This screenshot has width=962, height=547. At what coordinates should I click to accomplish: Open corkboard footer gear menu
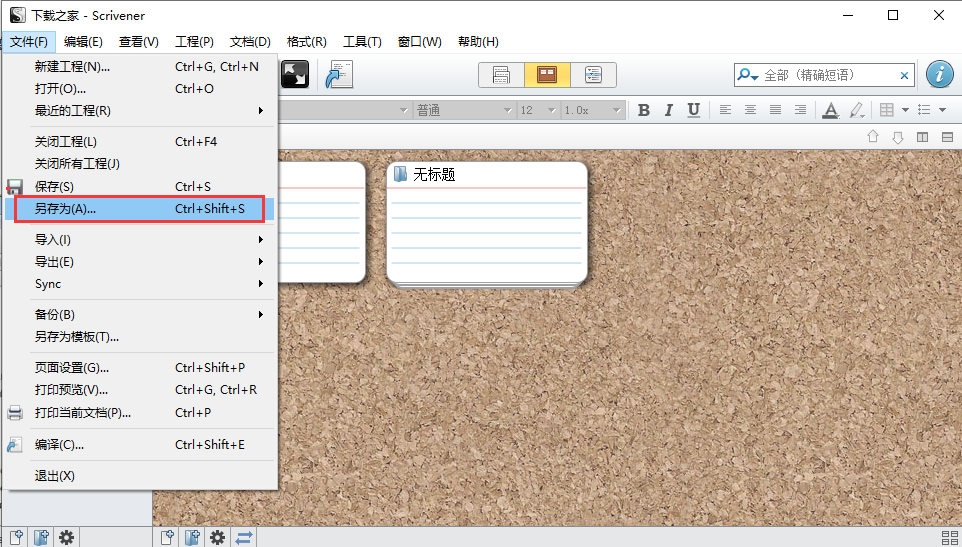[x=217, y=538]
